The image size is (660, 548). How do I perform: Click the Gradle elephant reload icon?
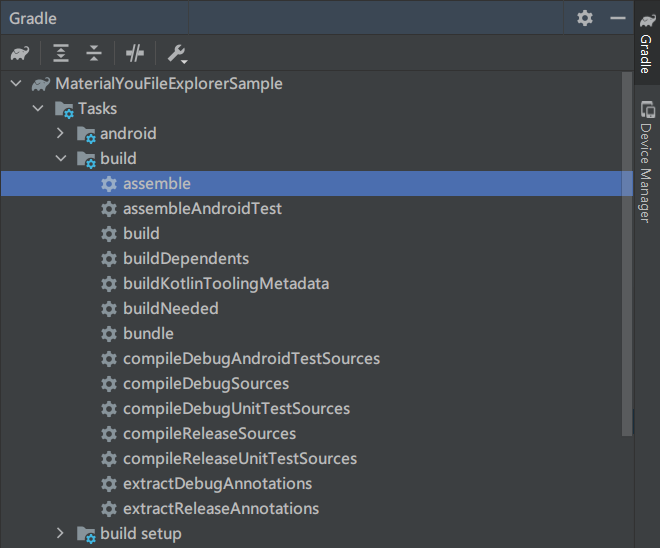pos(20,54)
